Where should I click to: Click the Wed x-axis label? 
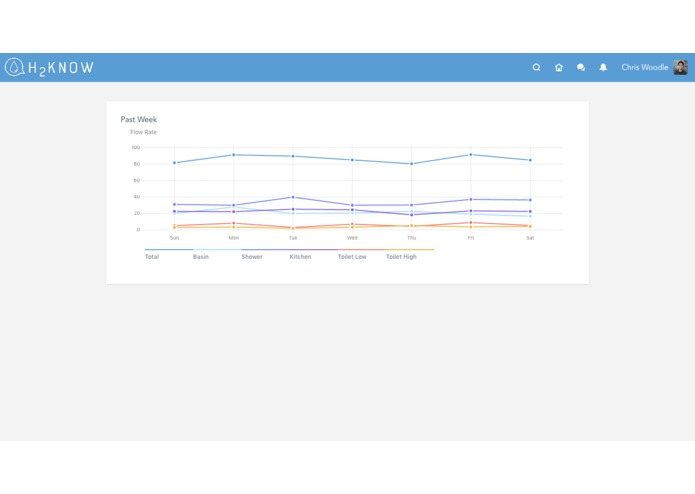click(x=352, y=238)
